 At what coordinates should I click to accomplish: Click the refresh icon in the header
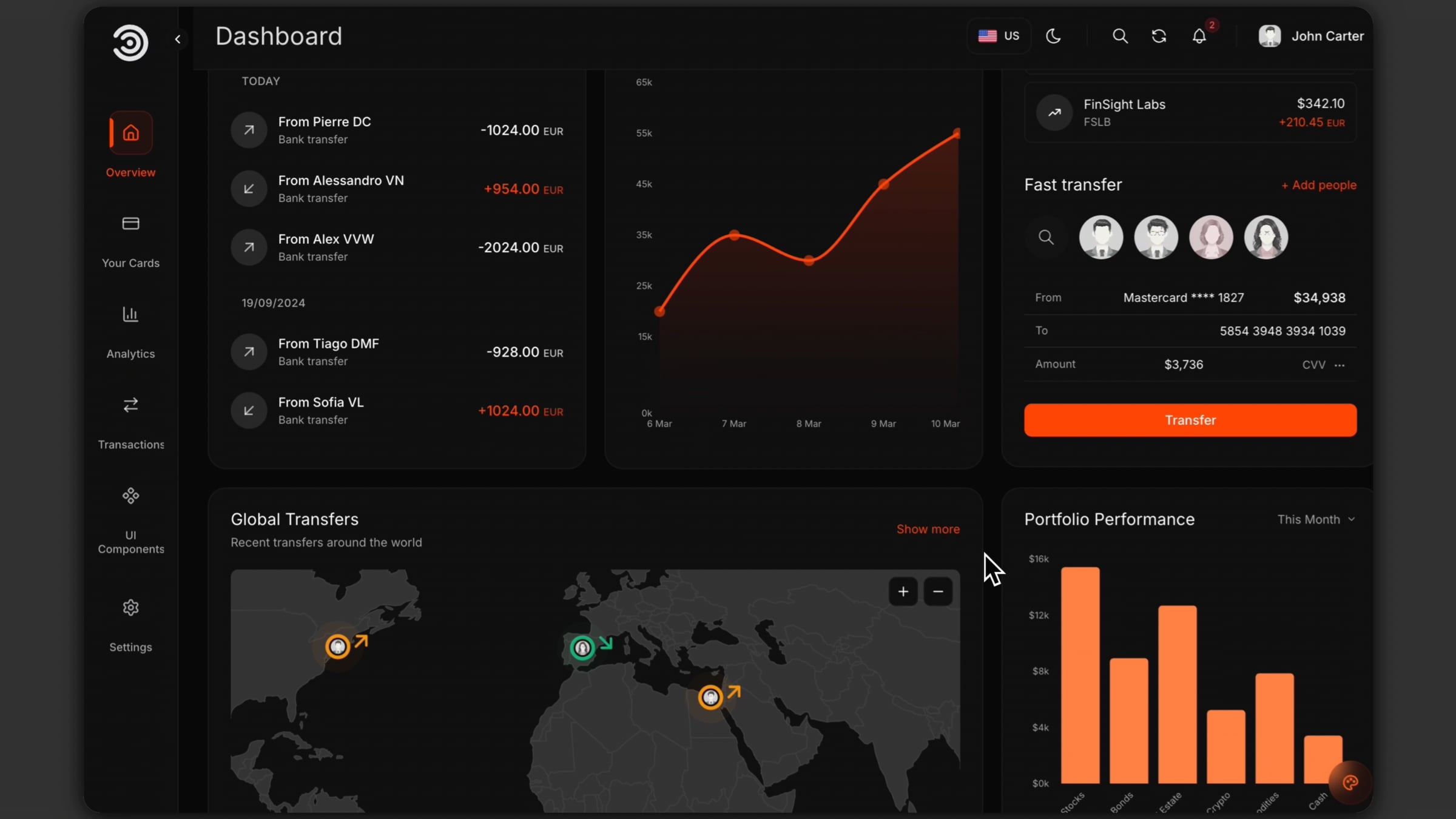[1159, 36]
